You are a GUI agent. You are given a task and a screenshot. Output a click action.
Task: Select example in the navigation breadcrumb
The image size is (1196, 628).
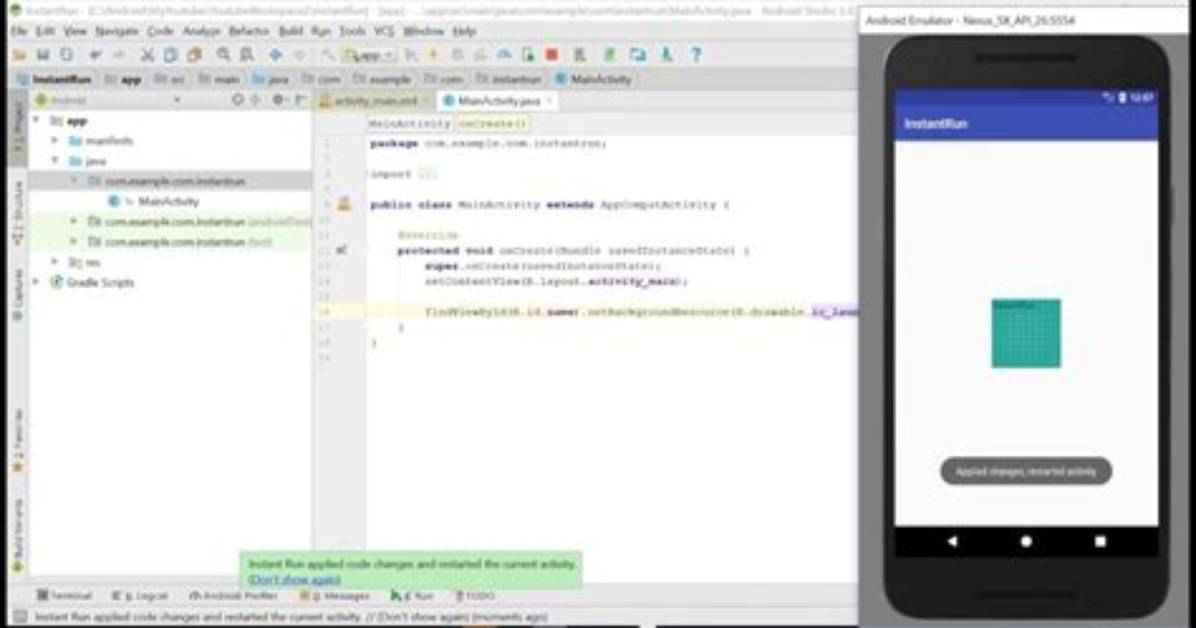383,79
